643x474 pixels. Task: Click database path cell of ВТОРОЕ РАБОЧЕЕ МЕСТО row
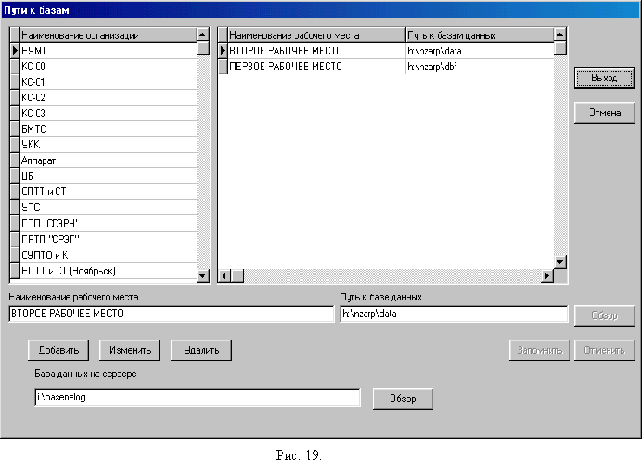pos(479,51)
